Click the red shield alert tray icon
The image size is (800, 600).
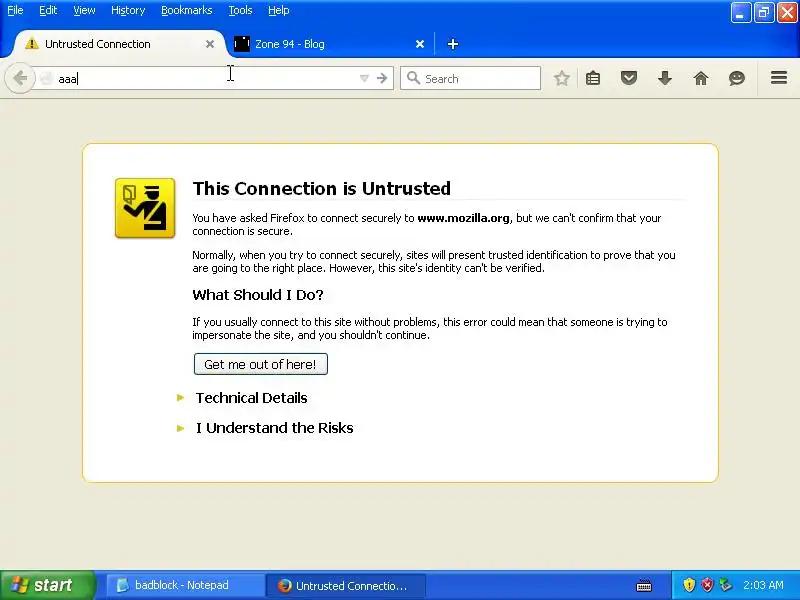coord(707,585)
